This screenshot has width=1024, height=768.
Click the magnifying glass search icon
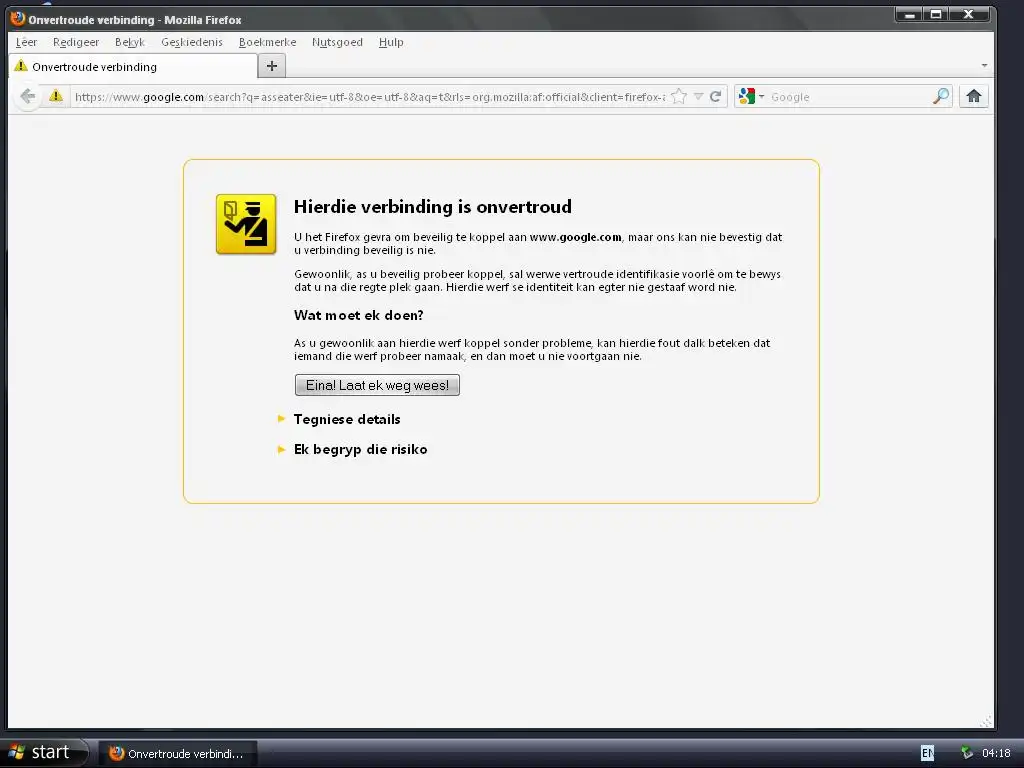940,97
